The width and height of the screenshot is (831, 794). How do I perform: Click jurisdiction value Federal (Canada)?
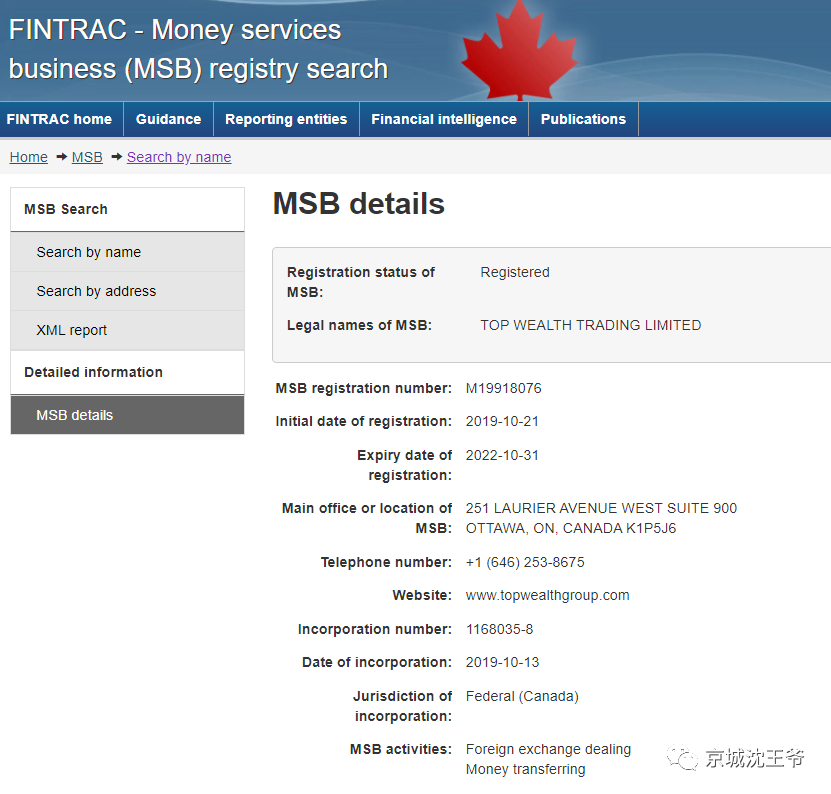coord(522,696)
